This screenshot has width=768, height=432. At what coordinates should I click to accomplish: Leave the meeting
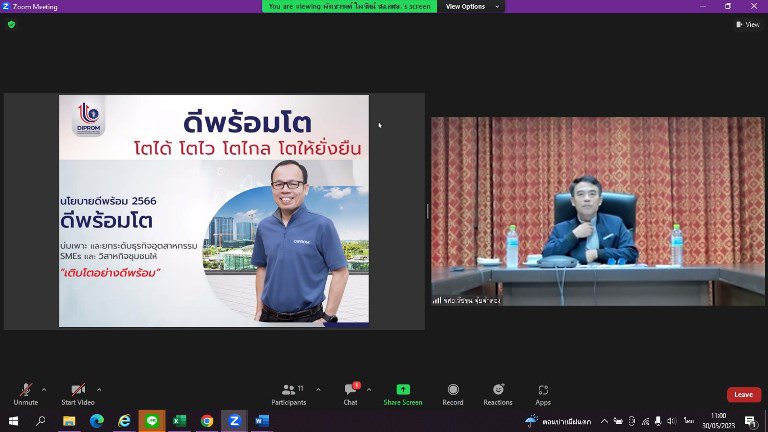pyautogui.click(x=744, y=394)
